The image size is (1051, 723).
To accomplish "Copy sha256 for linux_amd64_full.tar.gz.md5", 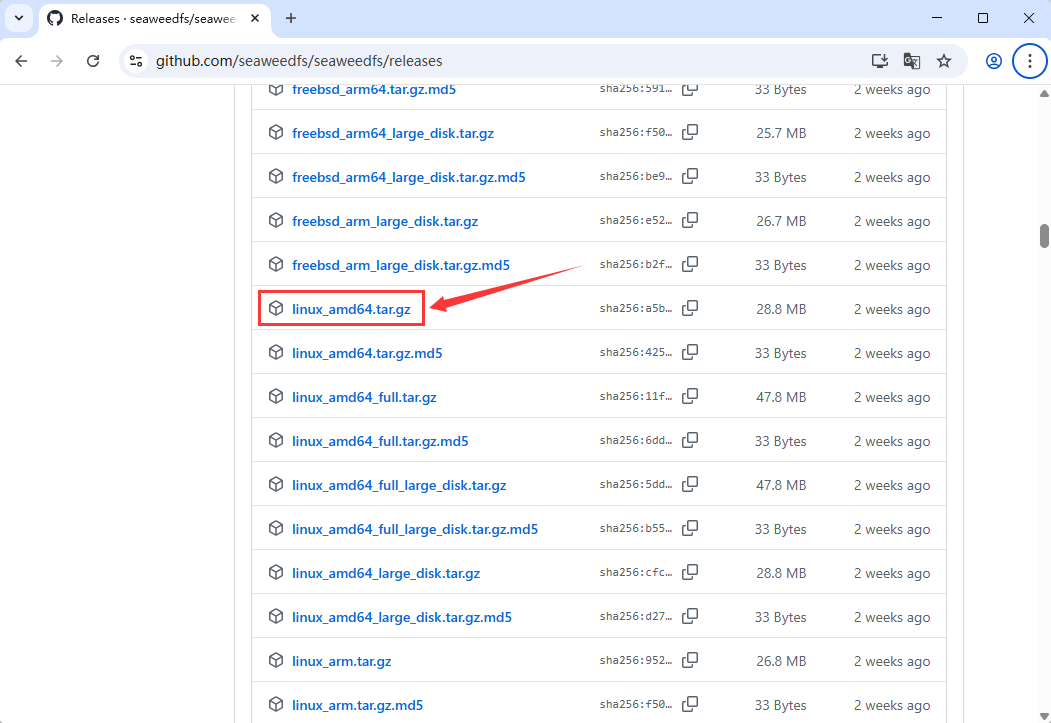I will (x=690, y=440).
